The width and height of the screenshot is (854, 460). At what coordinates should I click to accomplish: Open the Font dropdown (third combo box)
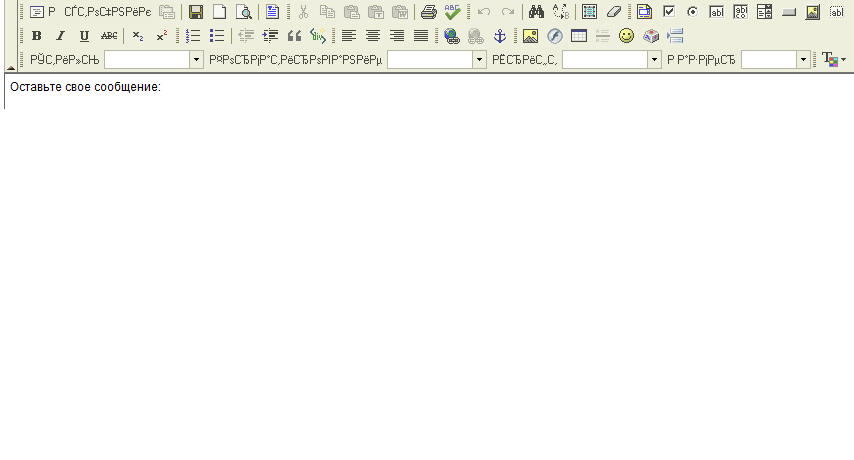coord(655,60)
